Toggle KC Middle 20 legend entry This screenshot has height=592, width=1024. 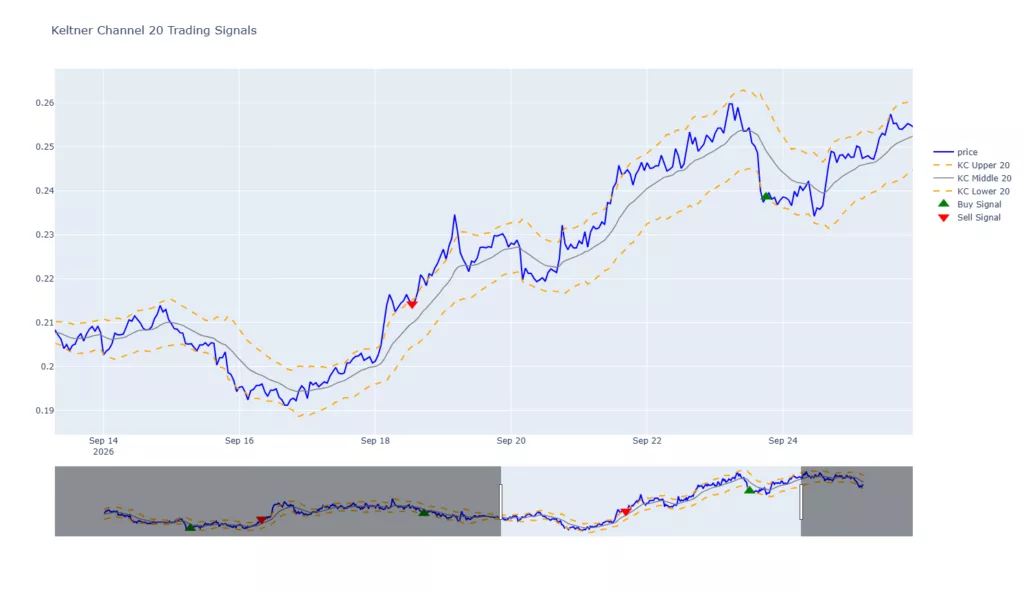[972, 178]
